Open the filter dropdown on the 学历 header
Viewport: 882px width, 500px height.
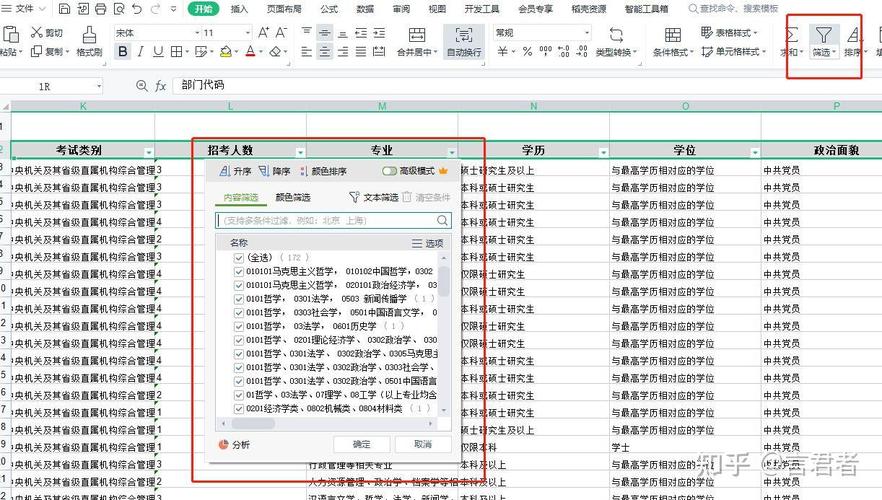coord(604,152)
